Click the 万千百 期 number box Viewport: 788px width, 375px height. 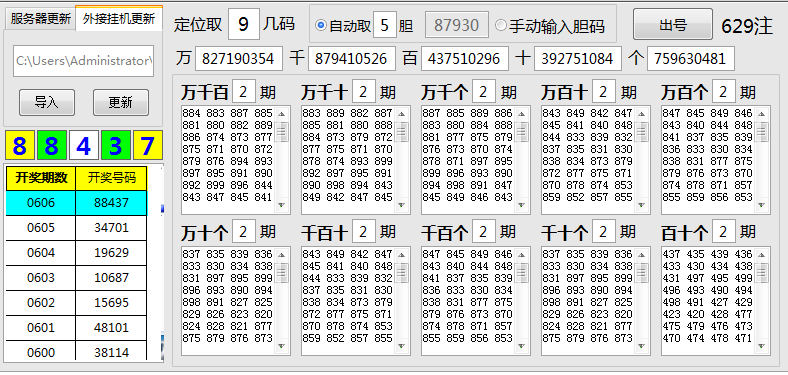coord(244,92)
